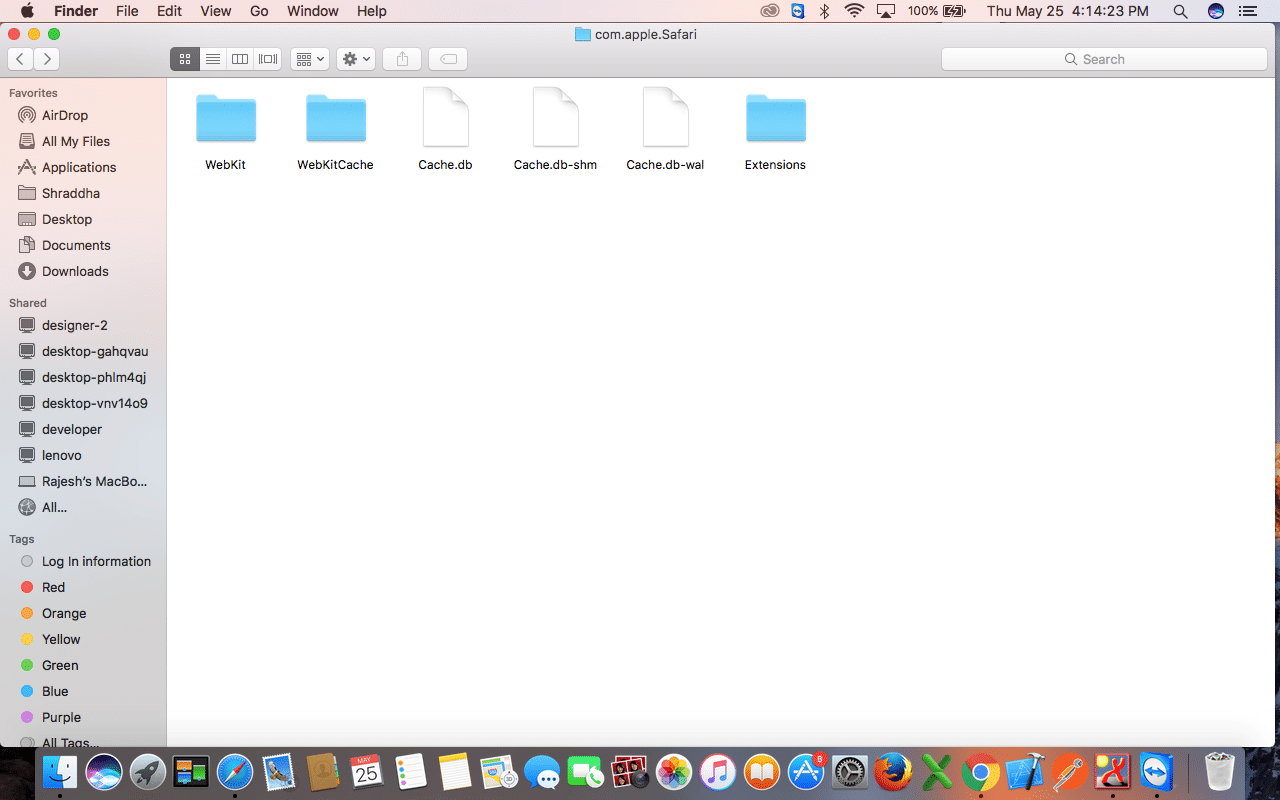Open the Window menu
The width and height of the screenshot is (1280, 800).
tap(313, 11)
